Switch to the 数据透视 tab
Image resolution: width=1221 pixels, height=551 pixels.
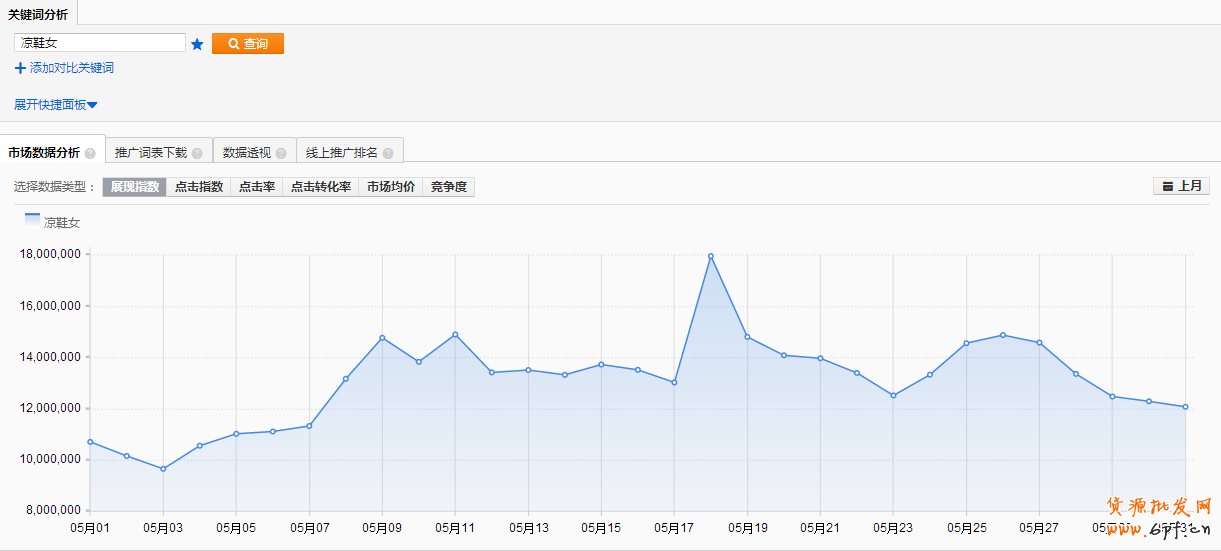(246, 153)
